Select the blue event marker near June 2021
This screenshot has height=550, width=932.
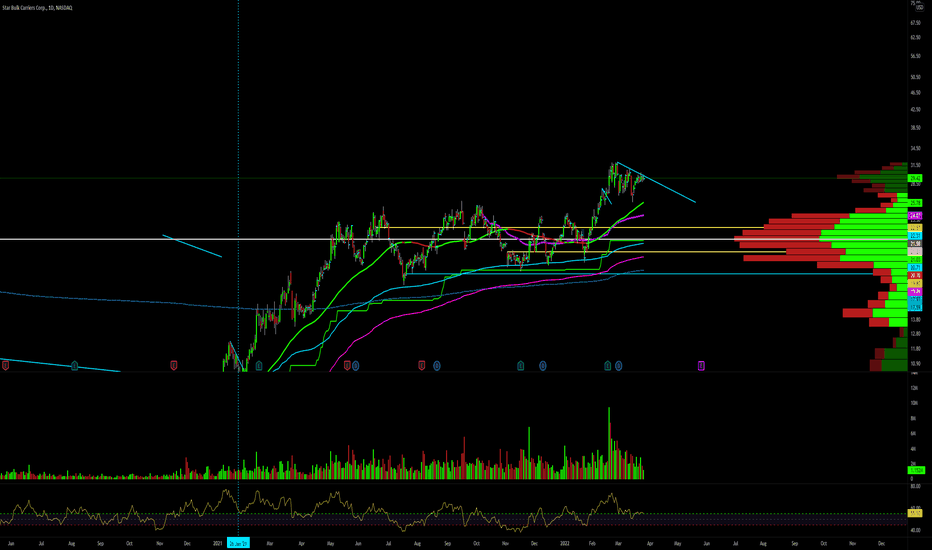[x=355, y=366]
